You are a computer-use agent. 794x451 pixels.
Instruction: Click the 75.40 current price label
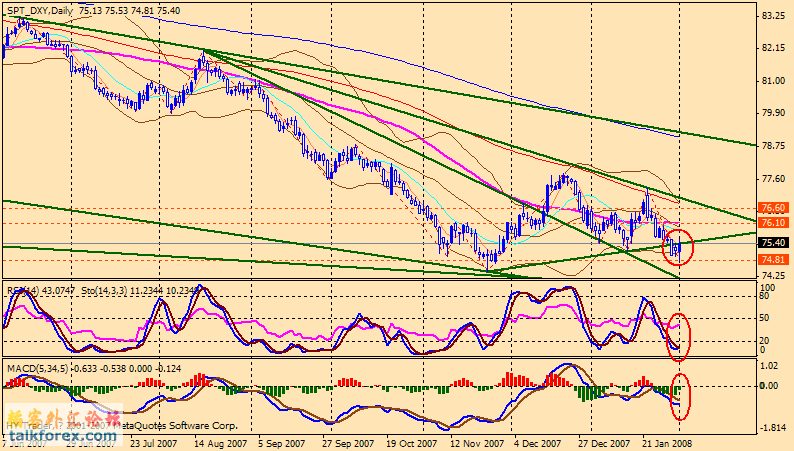[773, 243]
